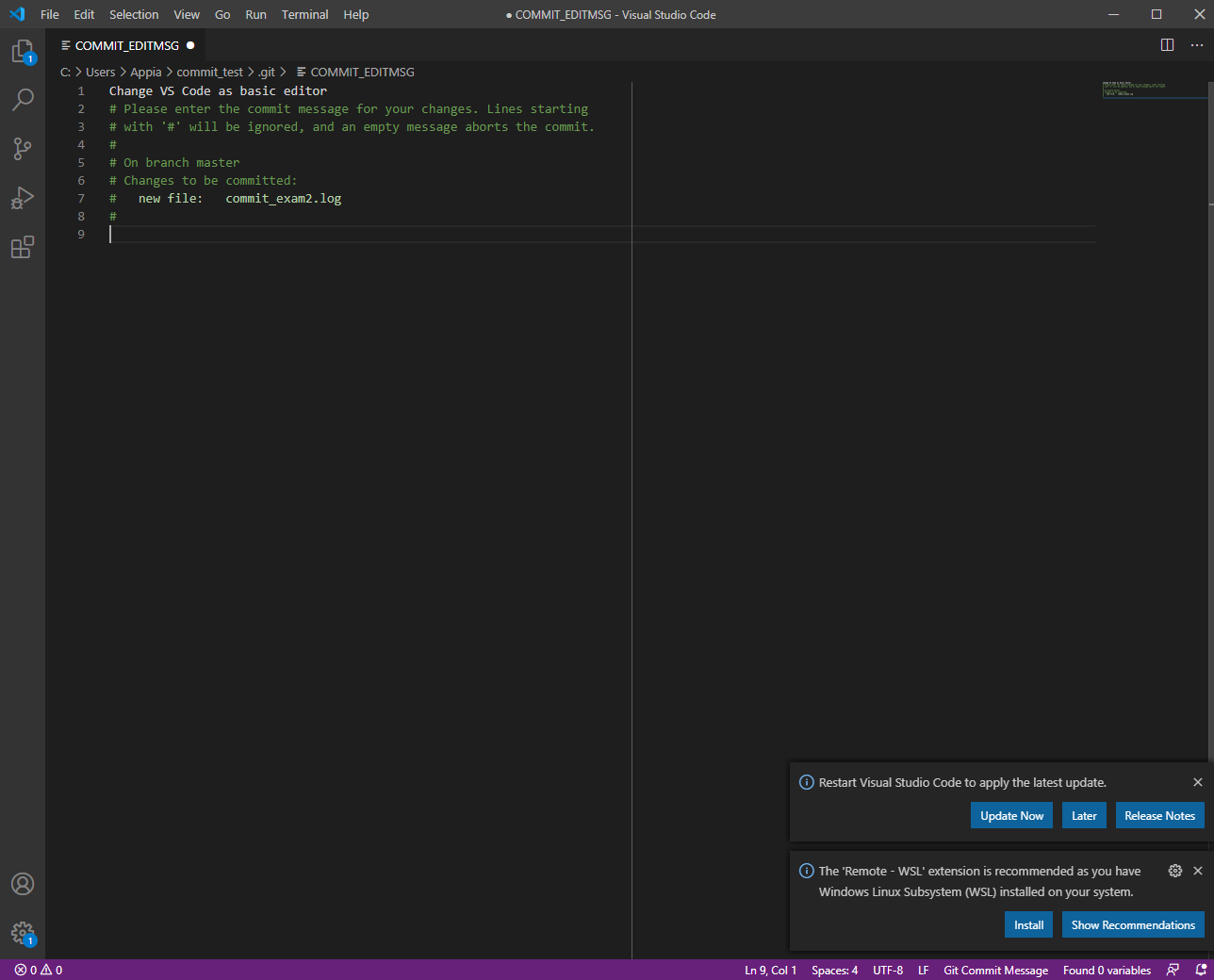Viewport: 1214px width, 980px height.
Task: Change indentation via Spaces: 4
Action: click(x=834, y=970)
